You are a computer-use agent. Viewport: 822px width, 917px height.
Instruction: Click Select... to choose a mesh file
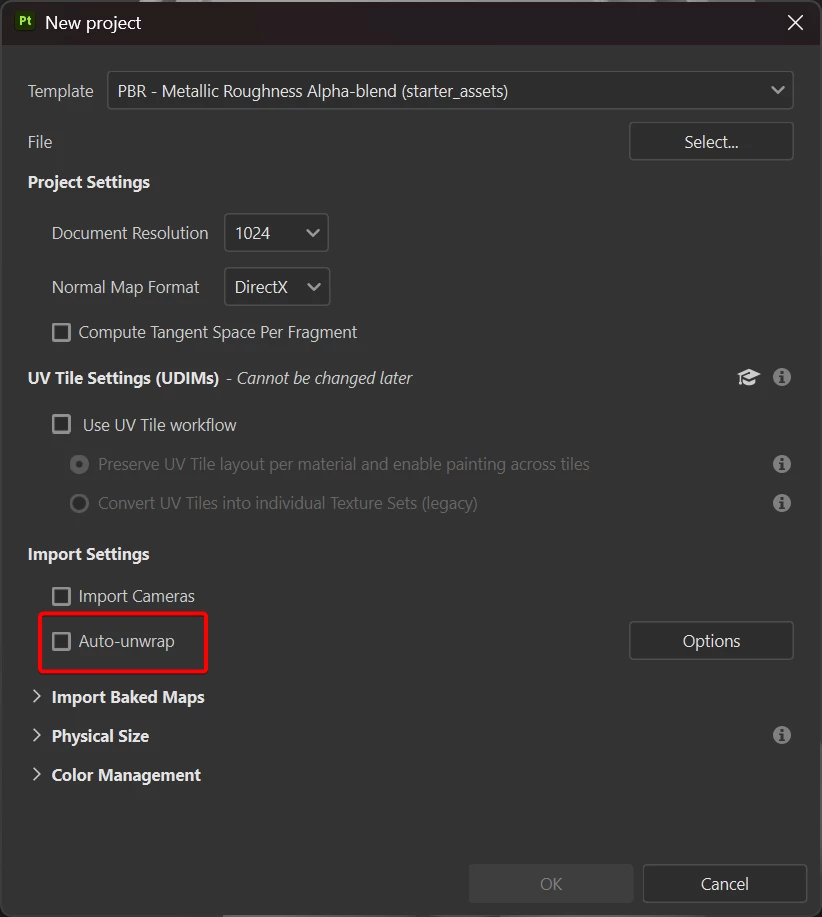[x=711, y=142]
